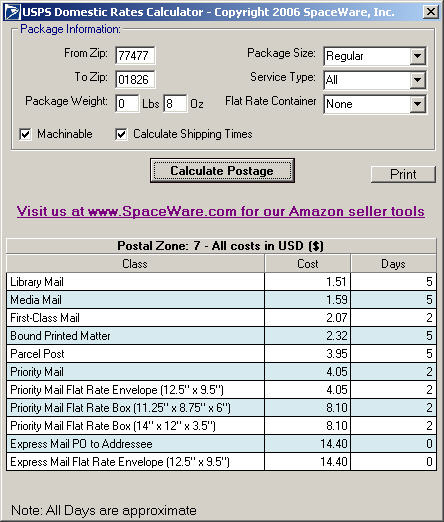Close the USPS Domestic Rates Calculator window

coord(431,12)
